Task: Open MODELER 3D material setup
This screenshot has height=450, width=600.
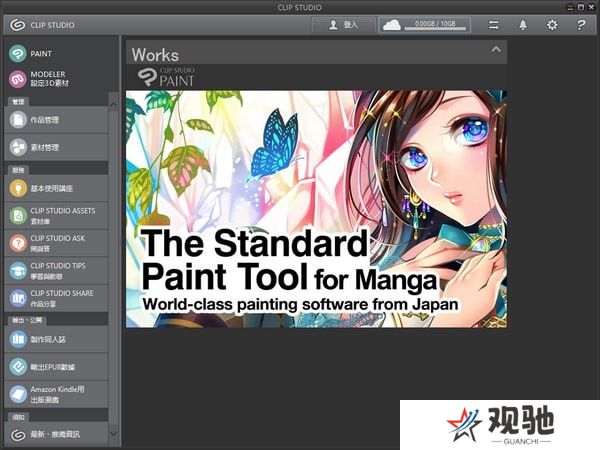Action: tap(39, 79)
